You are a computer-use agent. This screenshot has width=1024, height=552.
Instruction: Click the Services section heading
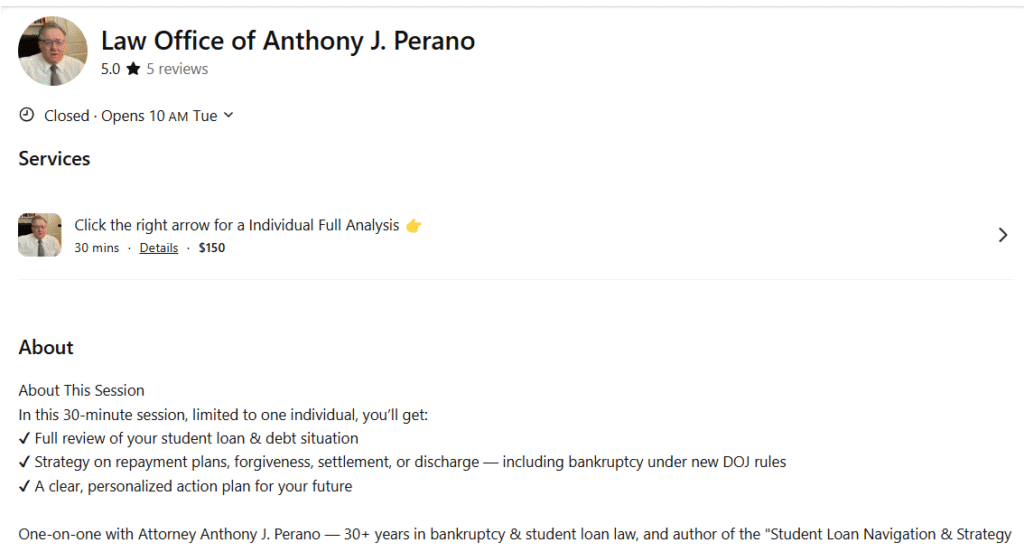(54, 159)
